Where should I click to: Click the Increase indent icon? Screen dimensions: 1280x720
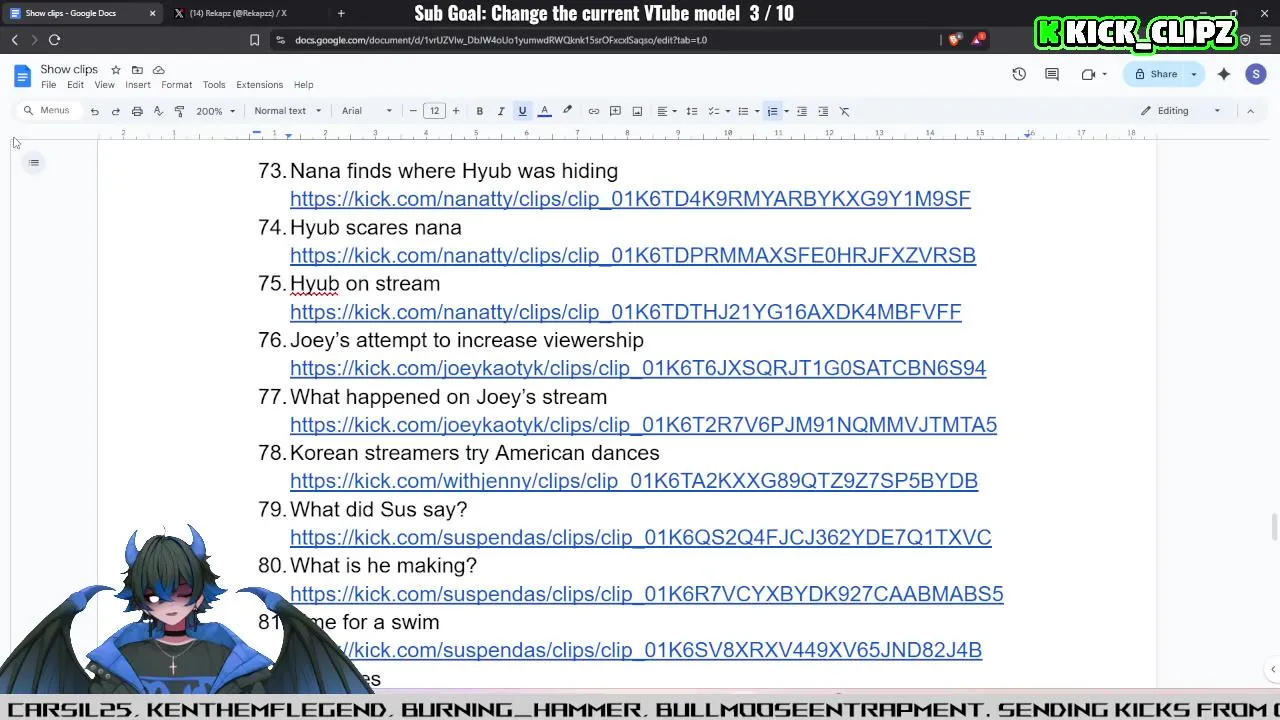coord(823,111)
